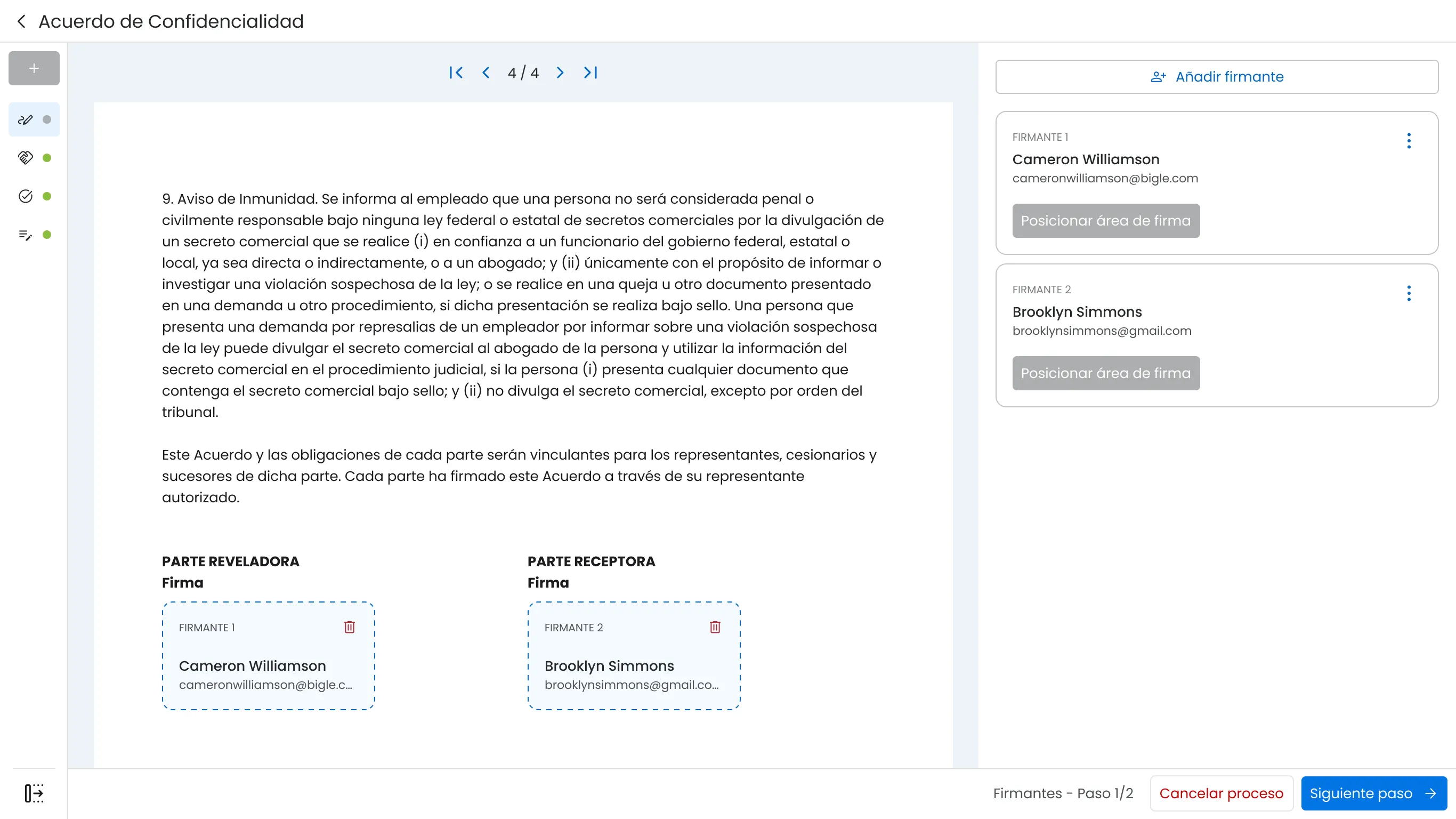Click the plus button in left sidebar
The width and height of the screenshot is (1456, 819).
34,68
